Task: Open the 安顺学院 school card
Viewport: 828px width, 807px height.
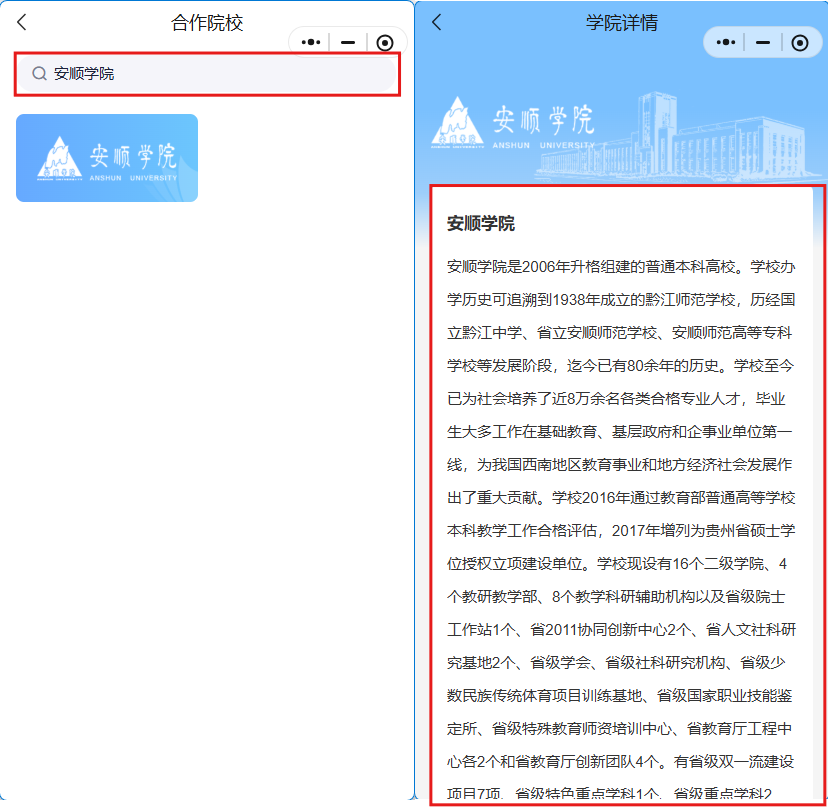Action: click(107, 158)
